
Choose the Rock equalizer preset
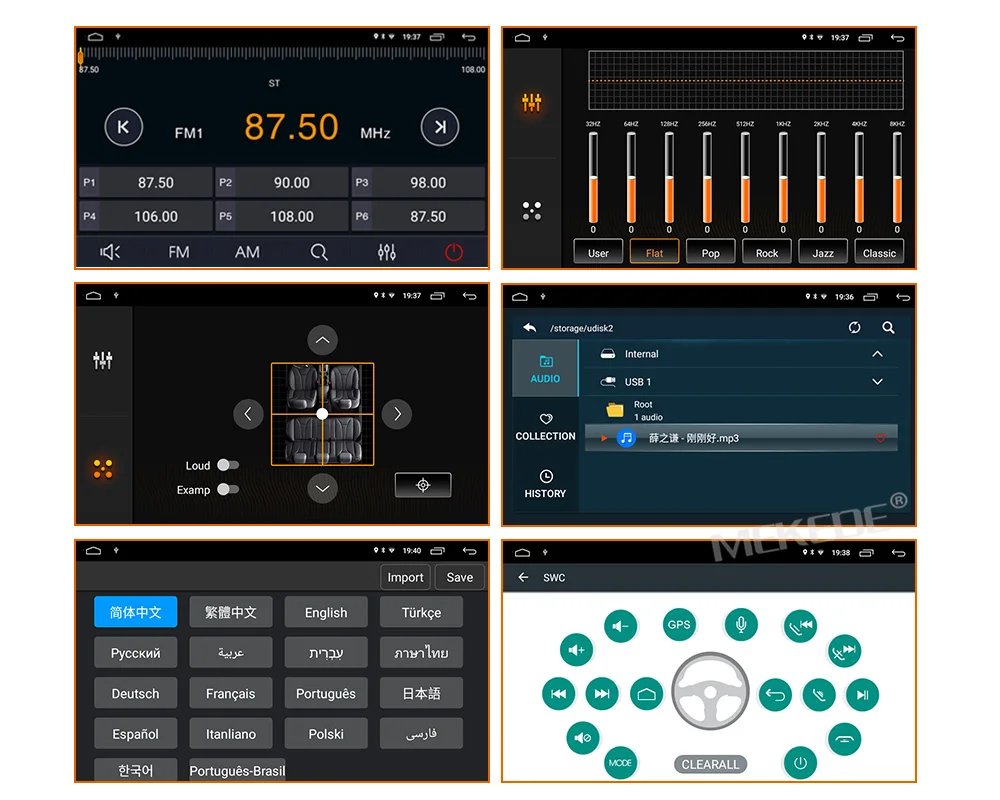coord(767,252)
